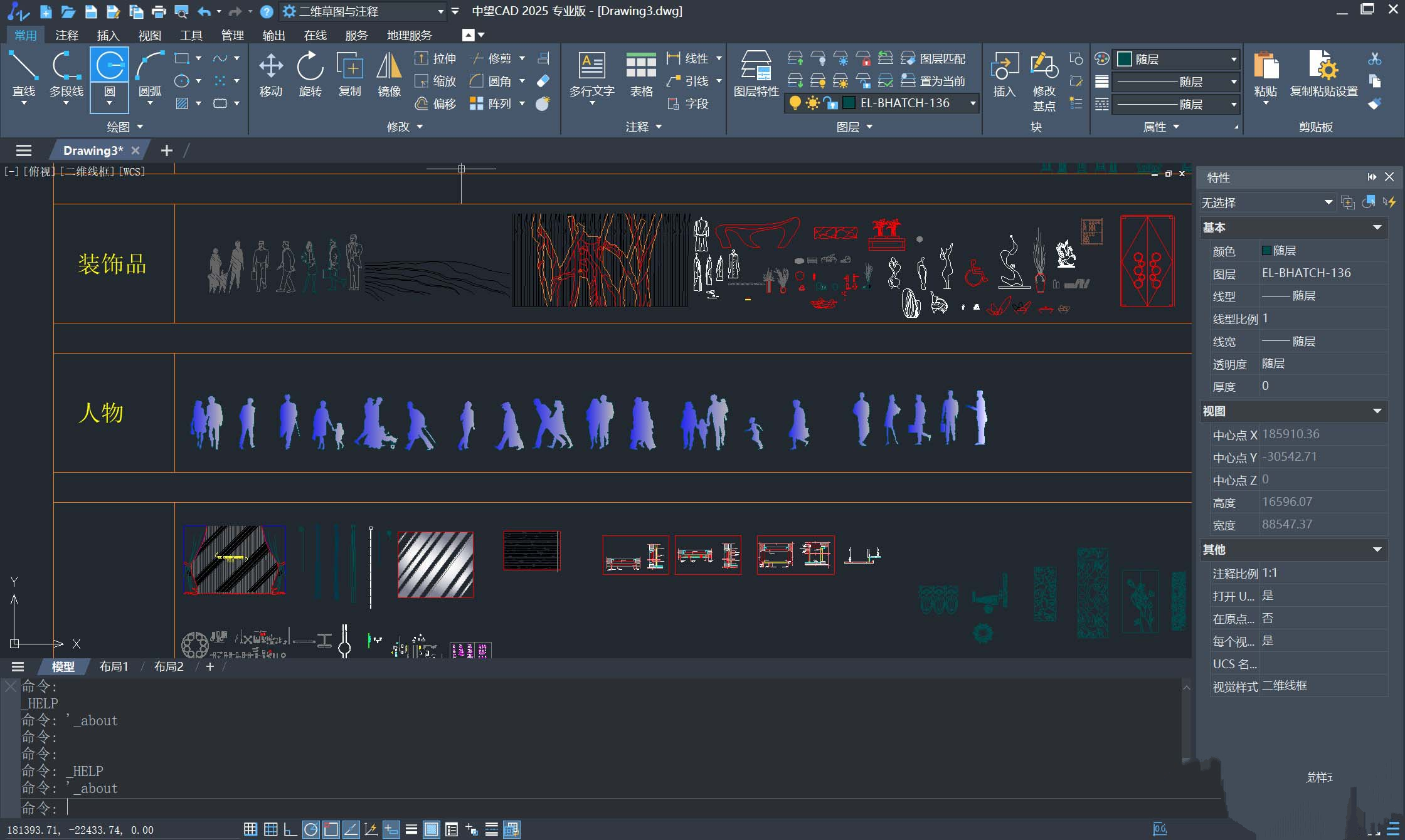This screenshot has height=840, width=1405.
Task: Switch to the 布局1 layout tab
Action: coord(114,666)
